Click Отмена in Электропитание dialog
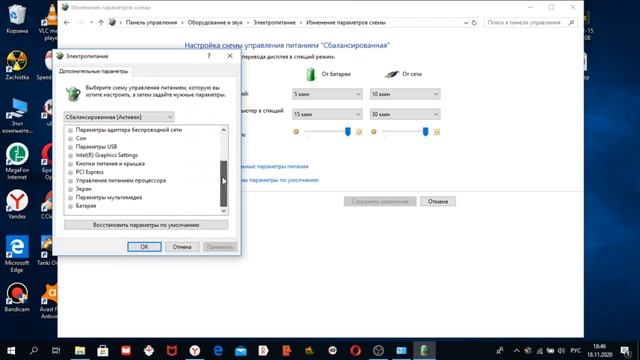 182,247
